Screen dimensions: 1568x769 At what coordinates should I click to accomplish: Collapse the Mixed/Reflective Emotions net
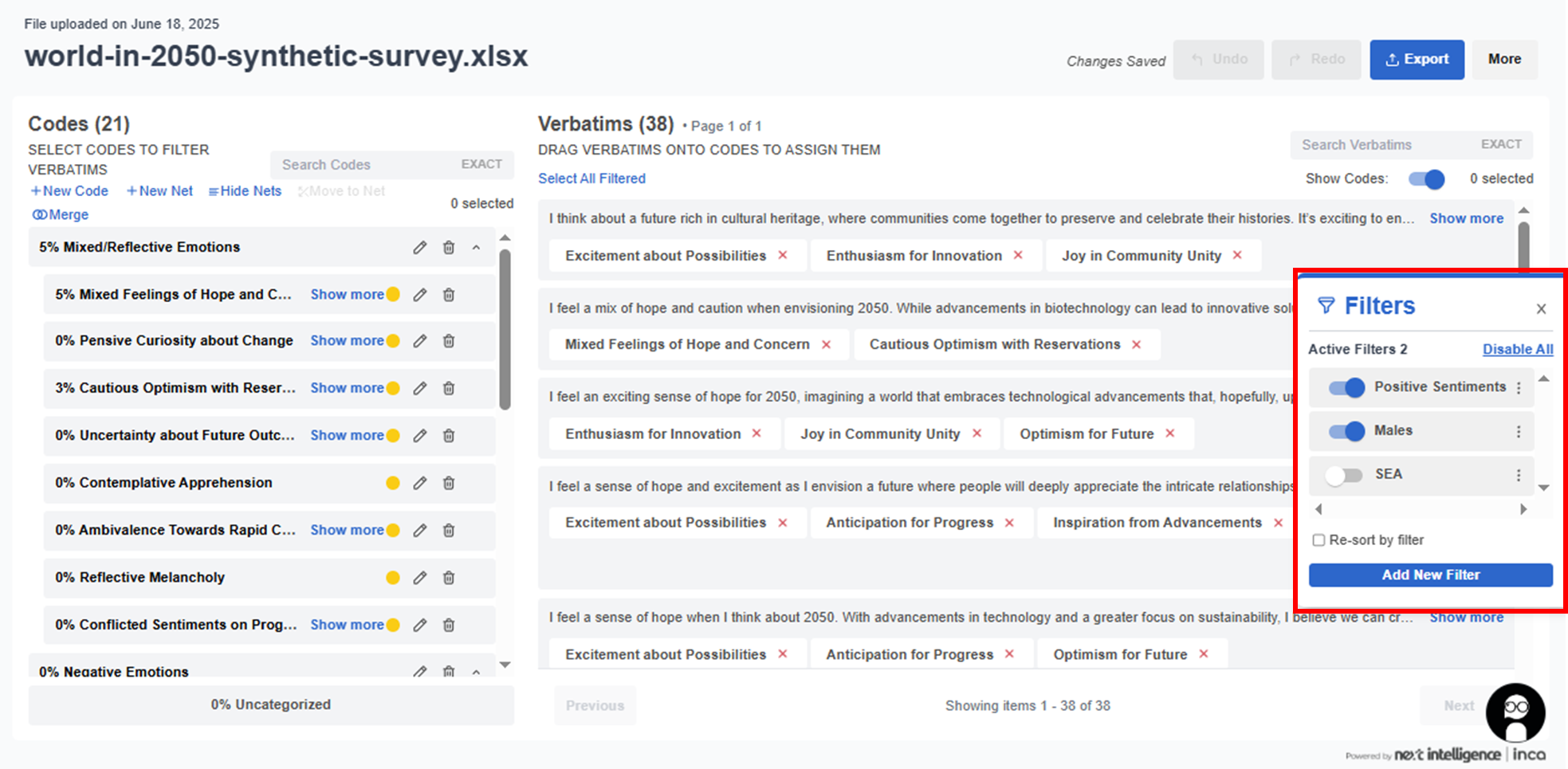pyautogui.click(x=476, y=248)
